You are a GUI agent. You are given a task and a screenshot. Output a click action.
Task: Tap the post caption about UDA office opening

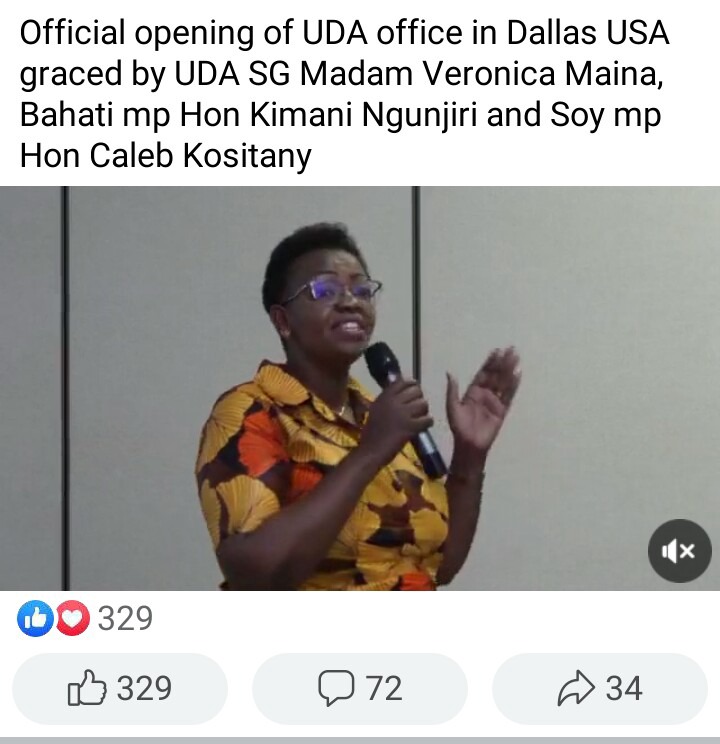pyautogui.click(x=345, y=94)
